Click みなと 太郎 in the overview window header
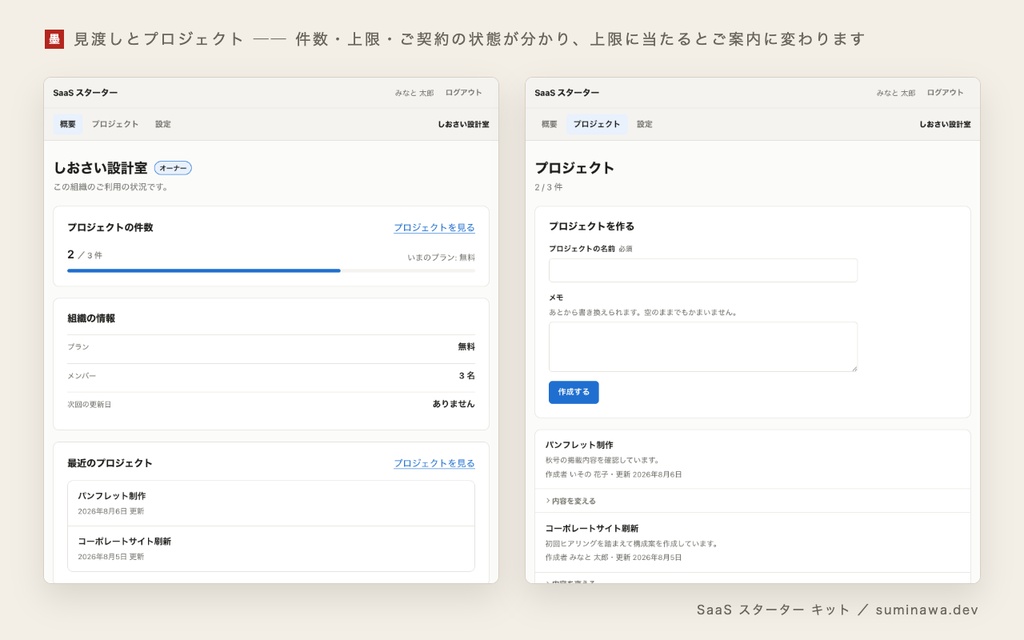The height and width of the screenshot is (640, 1024). coord(414,93)
